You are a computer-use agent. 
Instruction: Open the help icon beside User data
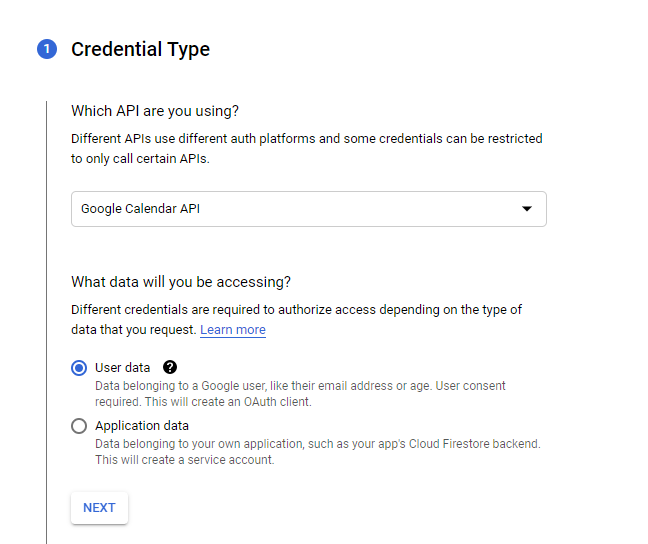170,367
